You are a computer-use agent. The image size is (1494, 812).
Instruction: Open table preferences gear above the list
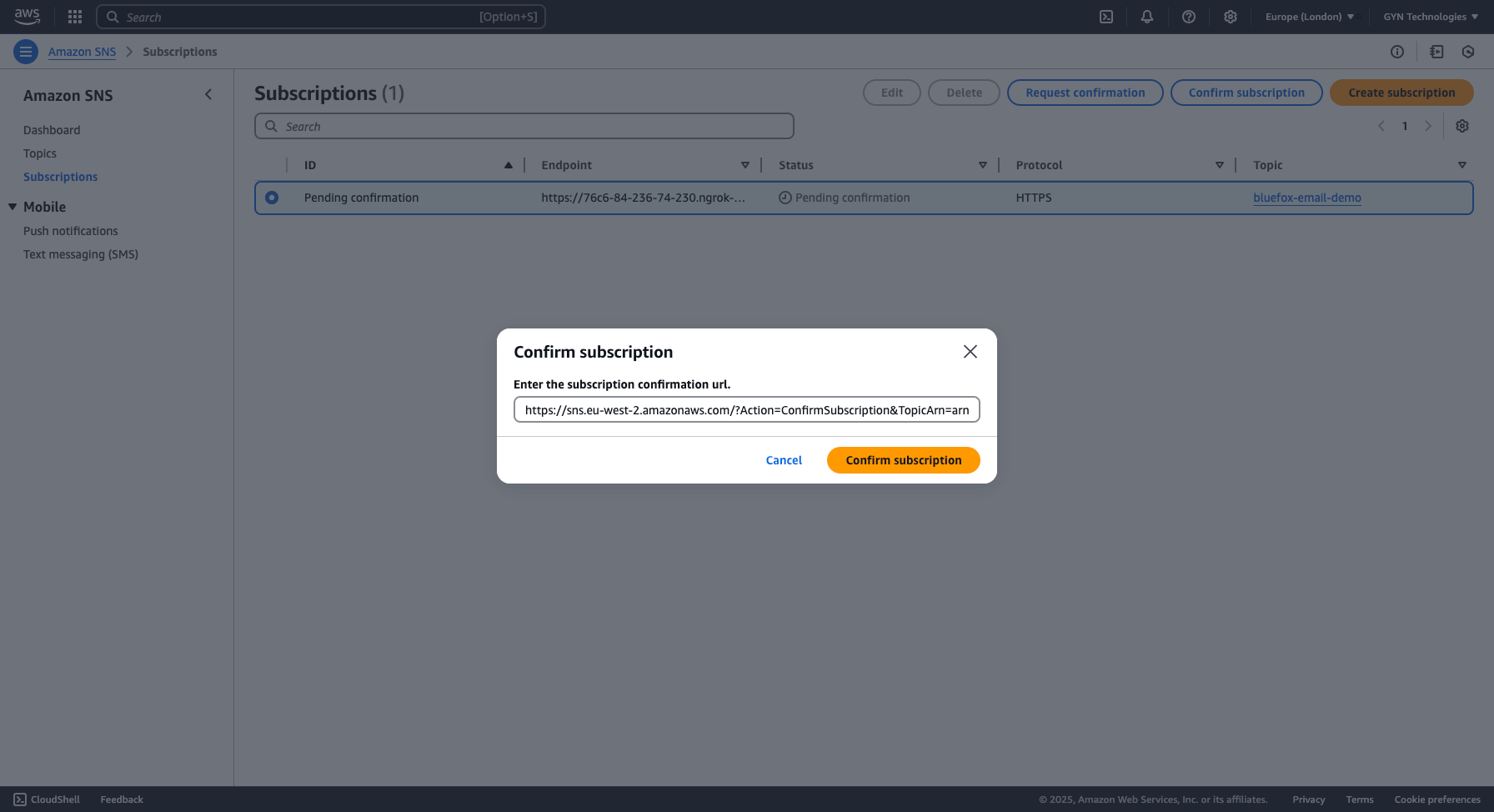point(1462,126)
